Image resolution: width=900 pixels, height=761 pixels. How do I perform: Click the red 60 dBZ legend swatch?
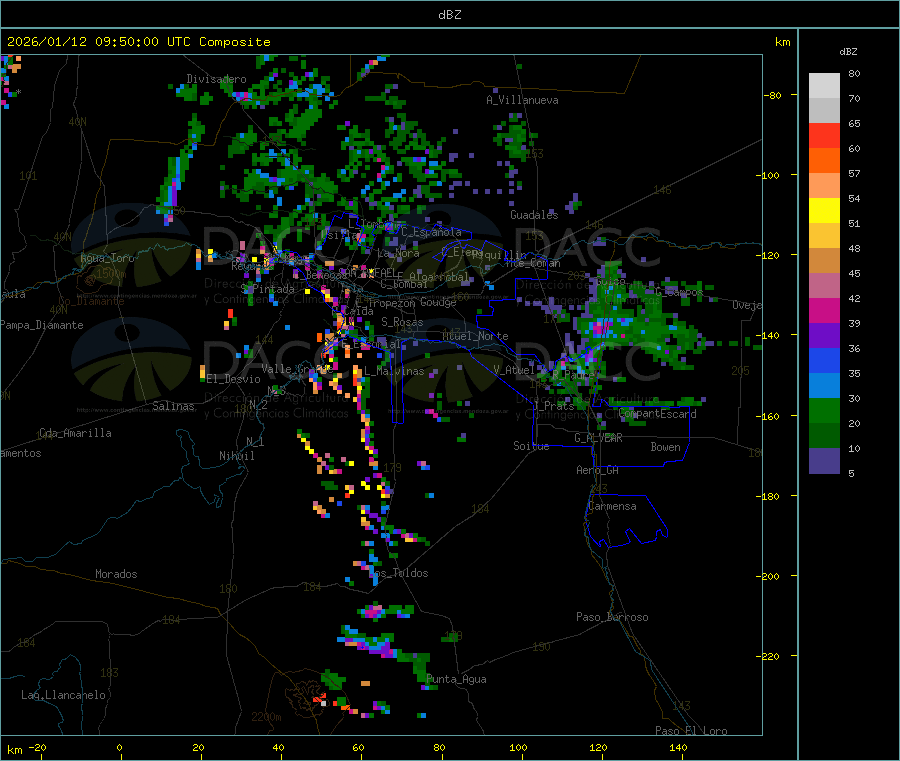point(824,135)
